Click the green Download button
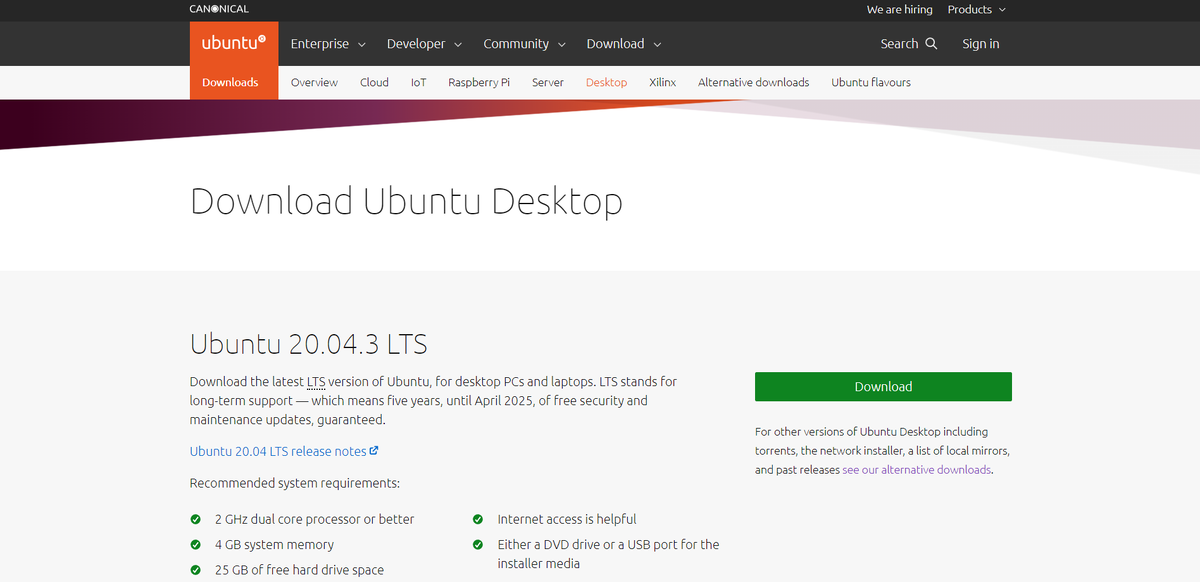Screen dimensions: 1200x582 point(883,386)
